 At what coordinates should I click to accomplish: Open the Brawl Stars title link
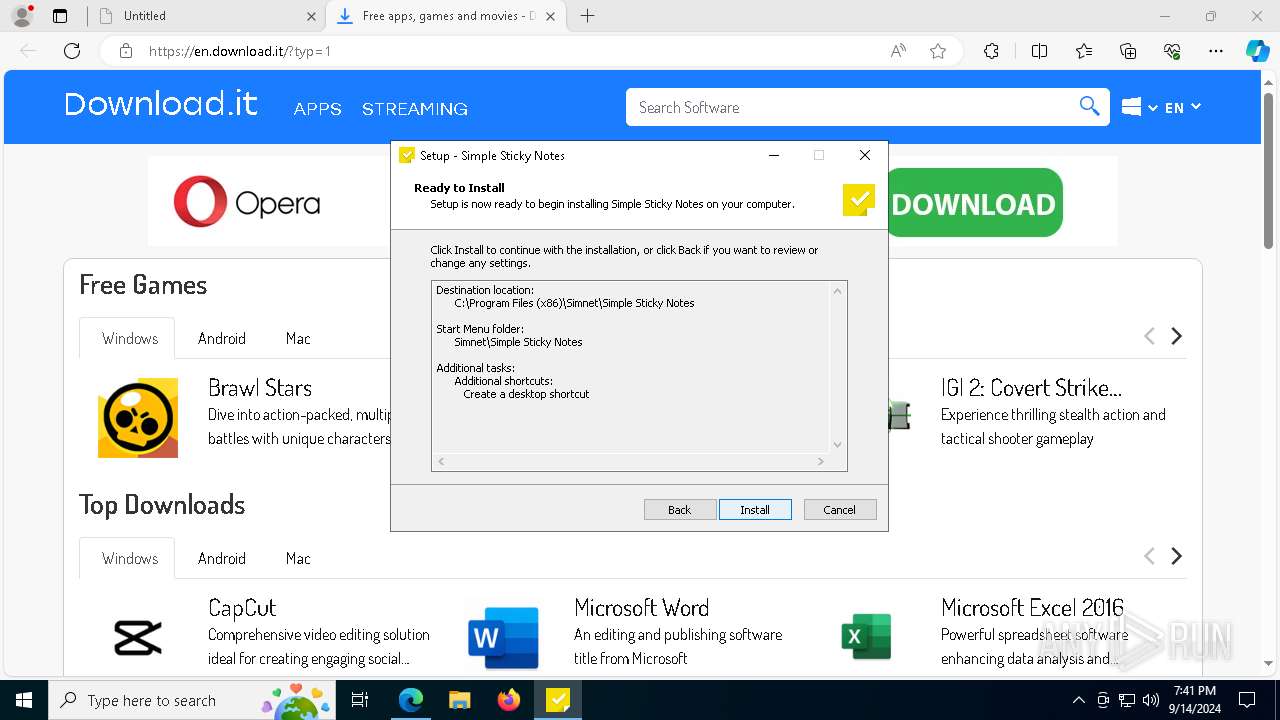tap(260, 388)
